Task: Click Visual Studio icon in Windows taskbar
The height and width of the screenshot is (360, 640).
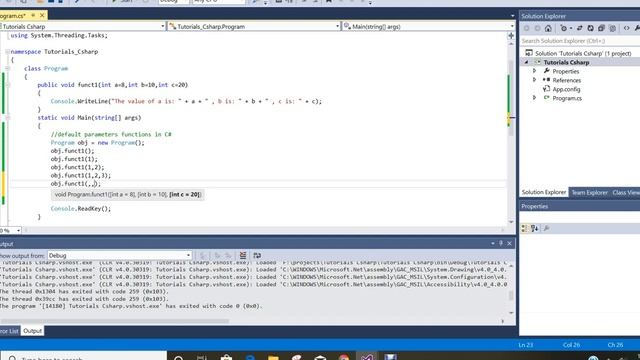Action: [367, 357]
